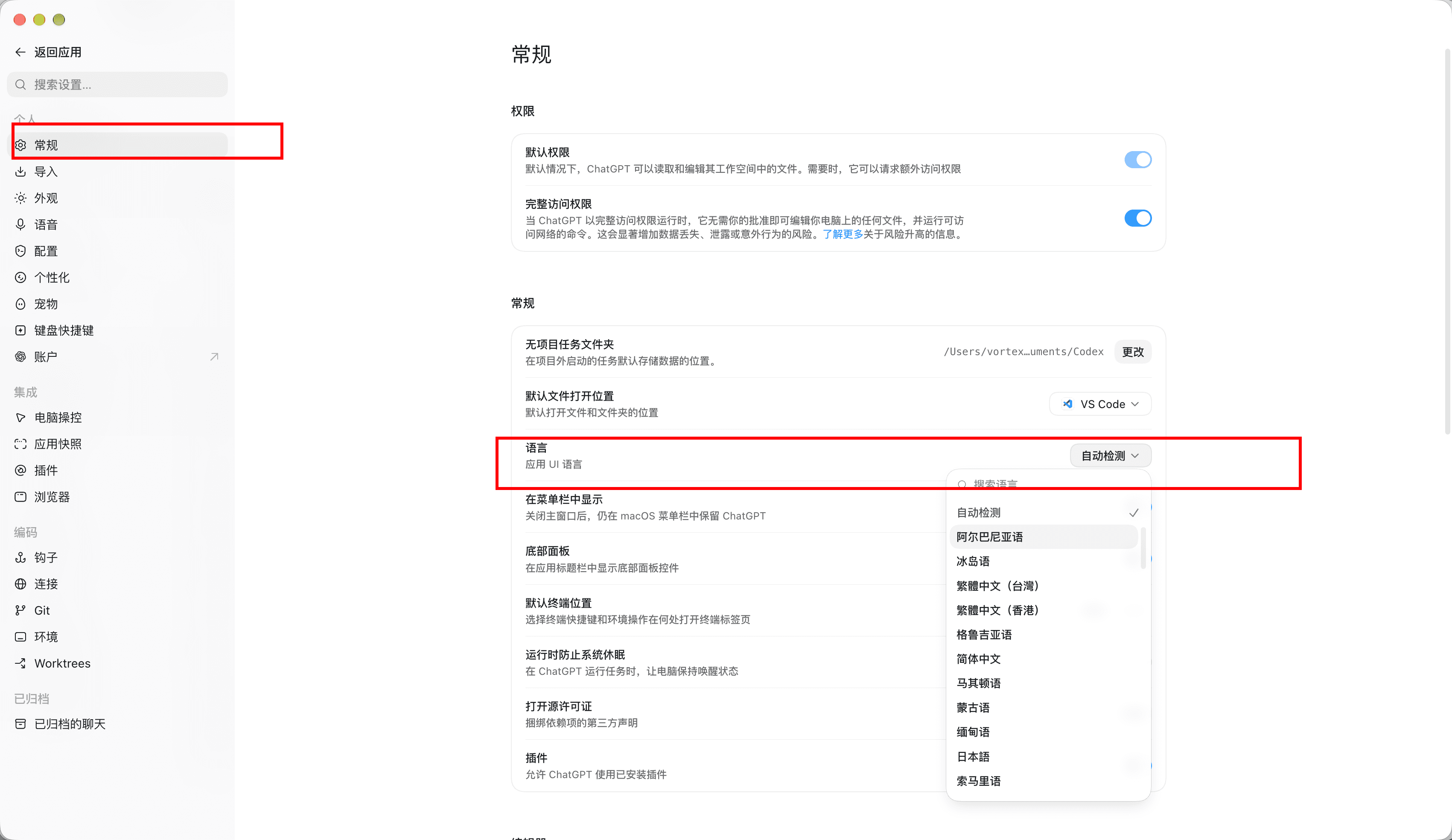Choose 简体中文 from the language list

point(1044,659)
